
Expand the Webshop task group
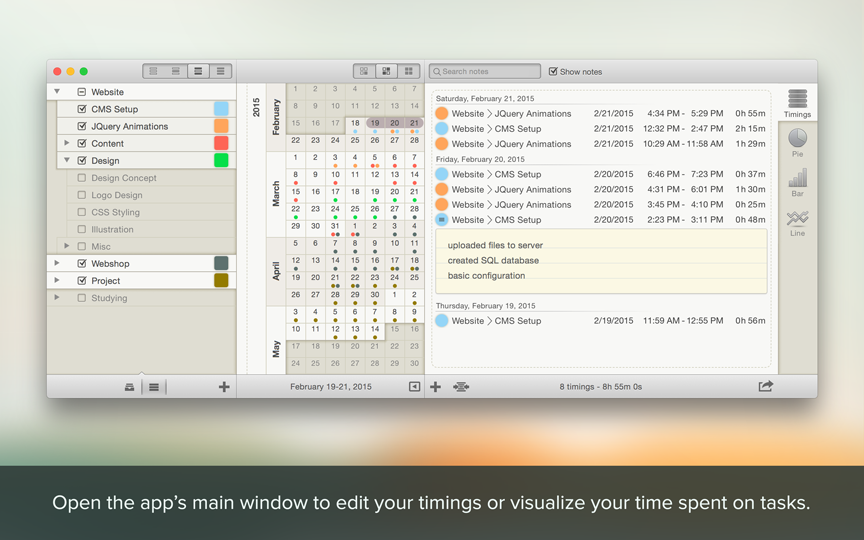pyautogui.click(x=57, y=263)
